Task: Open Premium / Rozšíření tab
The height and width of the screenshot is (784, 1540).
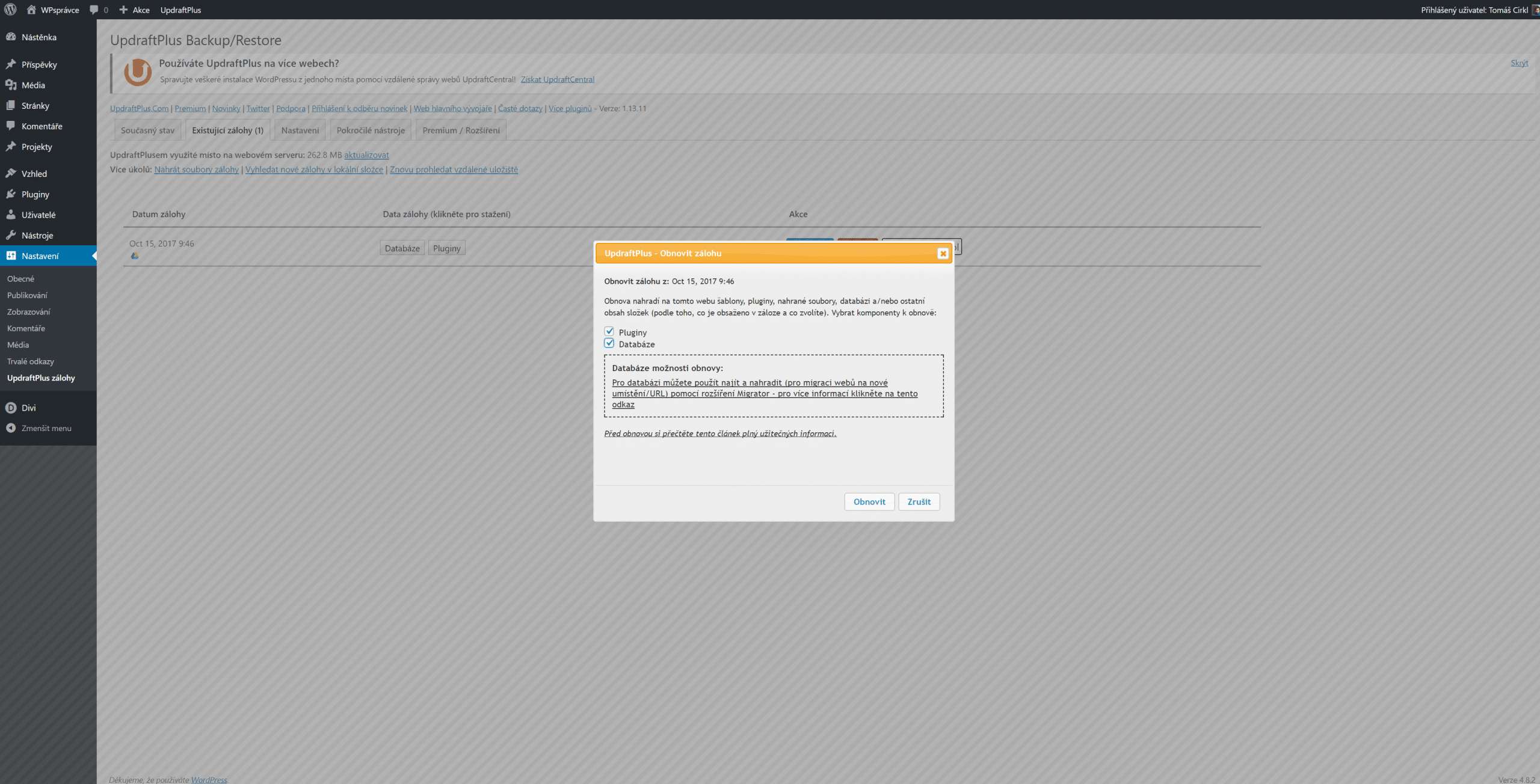Action: pos(461,130)
